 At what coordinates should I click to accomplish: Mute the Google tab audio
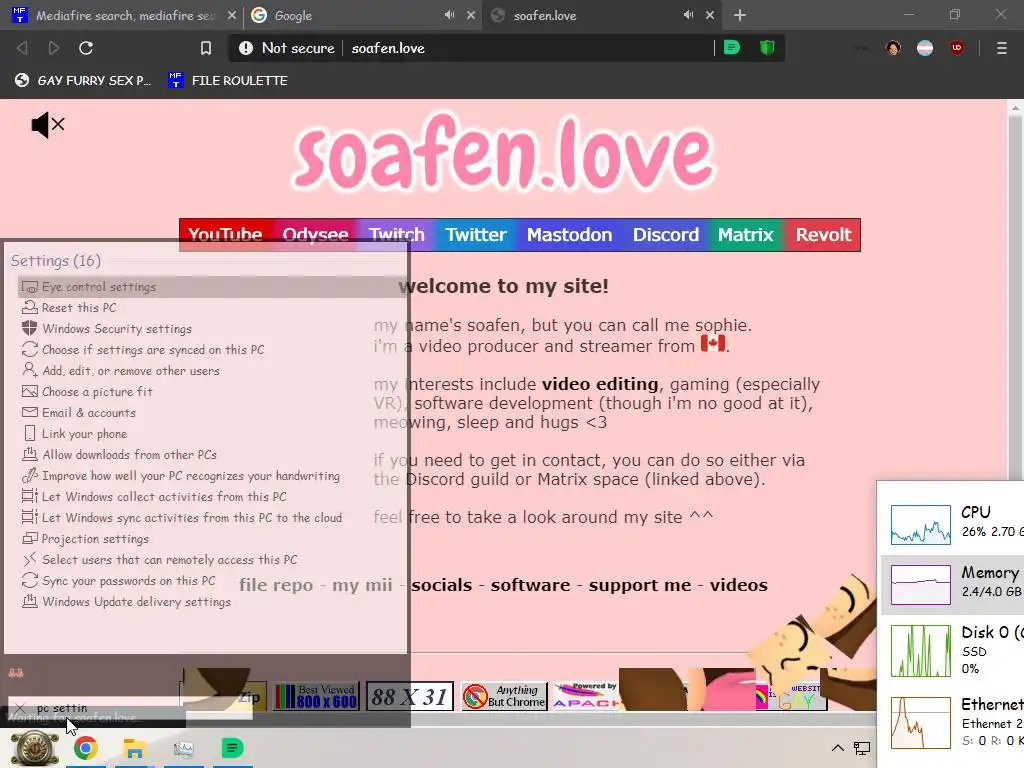click(449, 15)
